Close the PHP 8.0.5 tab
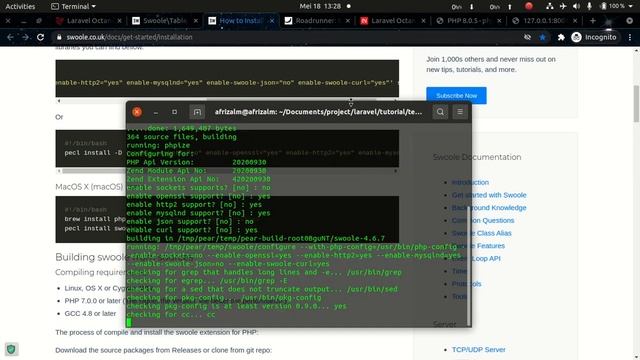The width and height of the screenshot is (640, 360). coord(499,20)
